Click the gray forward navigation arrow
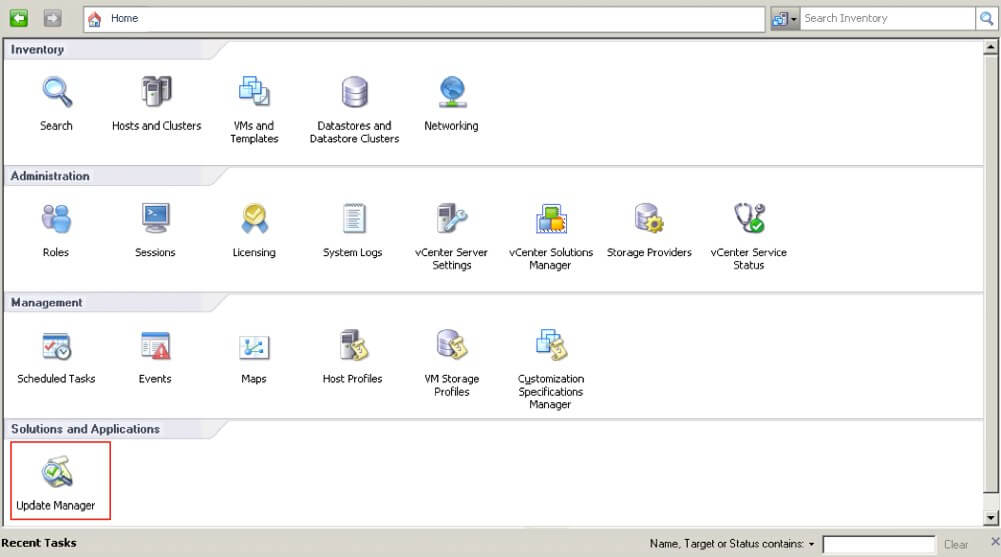Screen dimensions: 1001x557 click(52, 19)
